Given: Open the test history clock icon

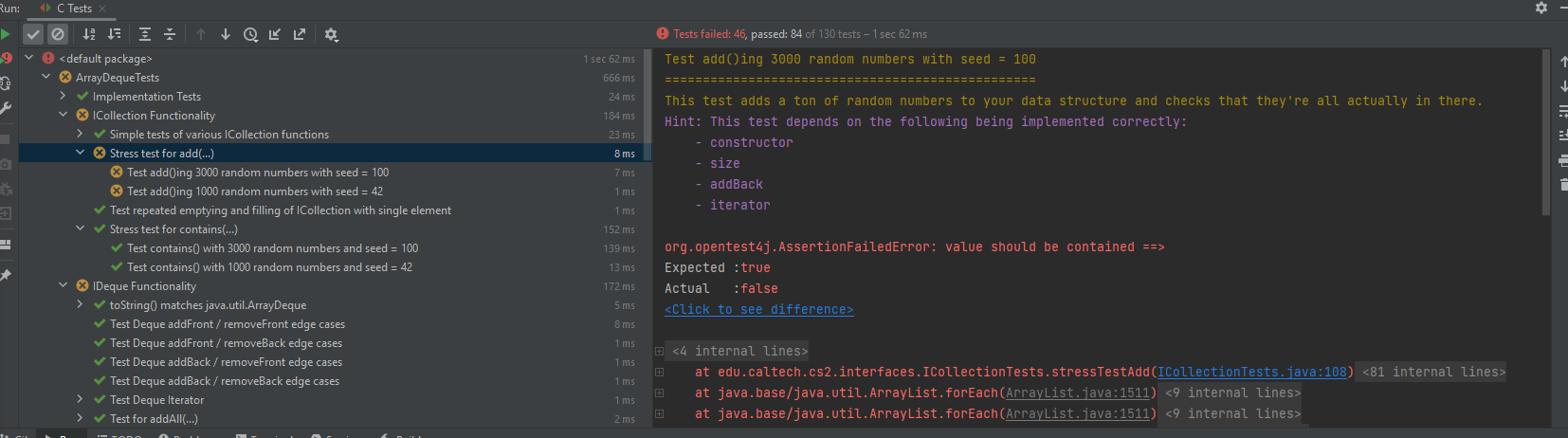Looking at the screenshot, I should 250,34.
